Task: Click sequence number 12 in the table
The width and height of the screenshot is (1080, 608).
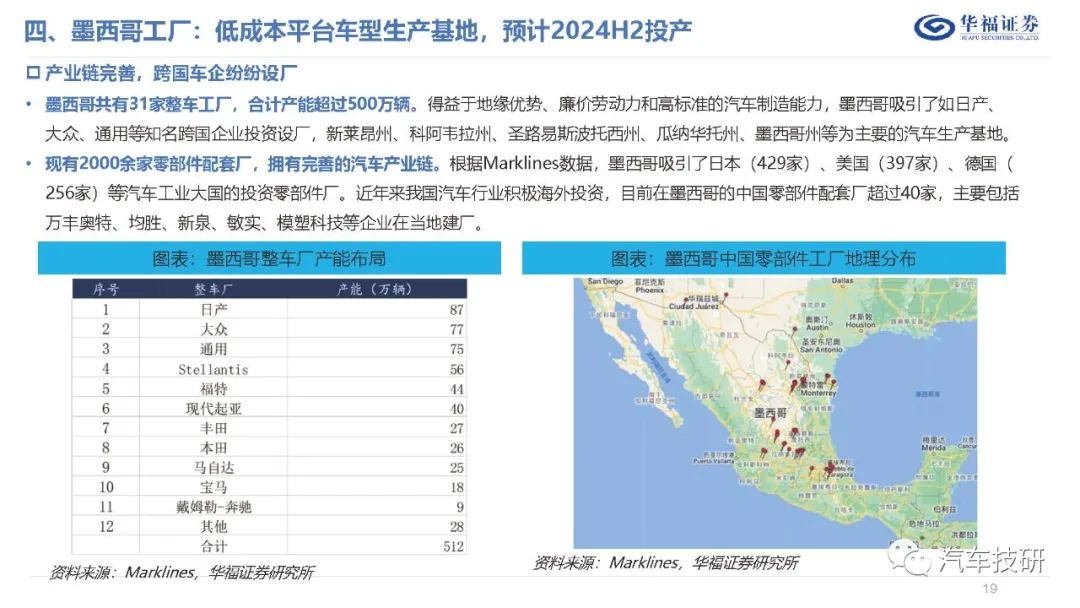Action: (x=106, y=527)
